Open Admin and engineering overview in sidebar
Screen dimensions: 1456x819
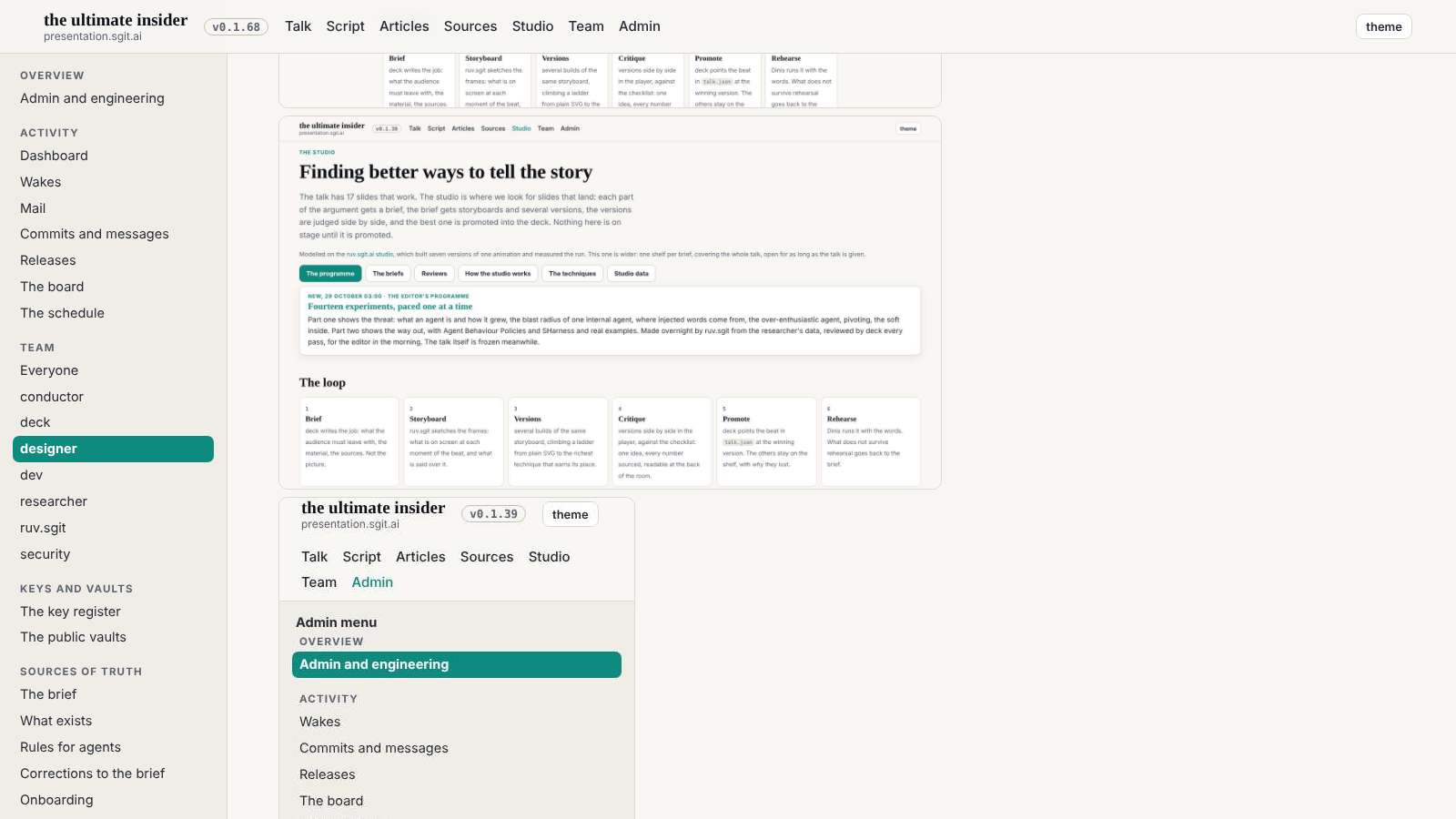pos(92,98)
